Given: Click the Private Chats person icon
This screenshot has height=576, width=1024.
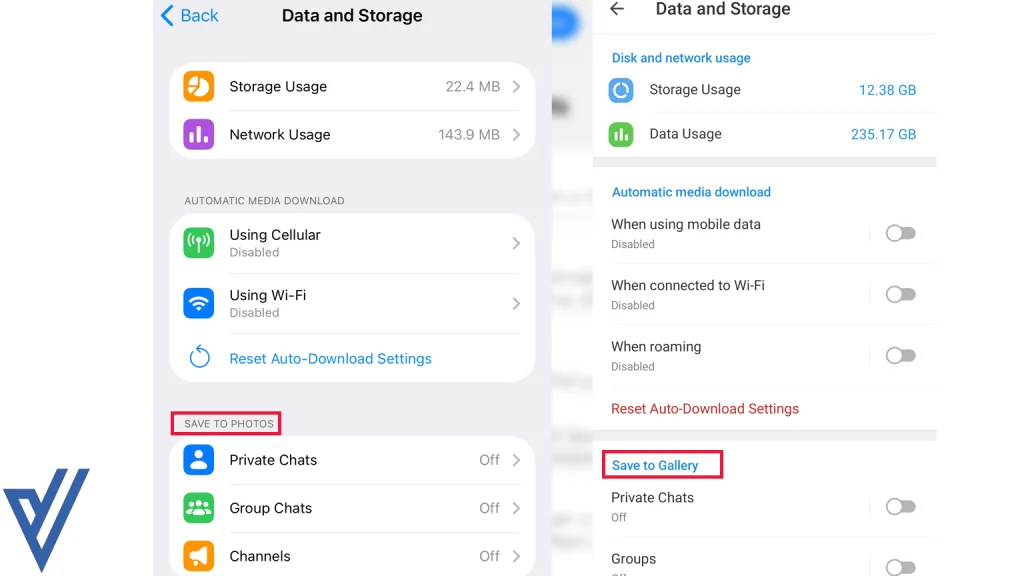Looking at the screenshot, I should pos(199,460).
